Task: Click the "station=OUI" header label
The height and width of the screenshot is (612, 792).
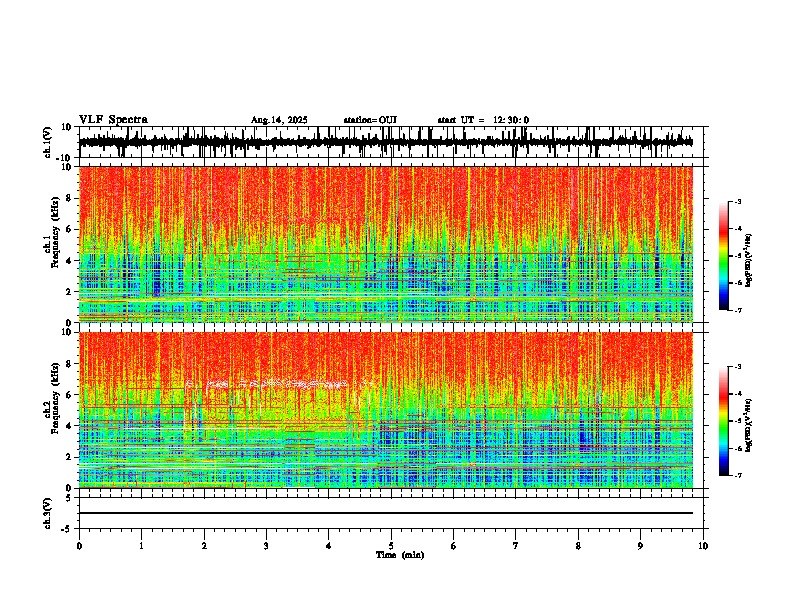Action: click(x=370, y=120)
